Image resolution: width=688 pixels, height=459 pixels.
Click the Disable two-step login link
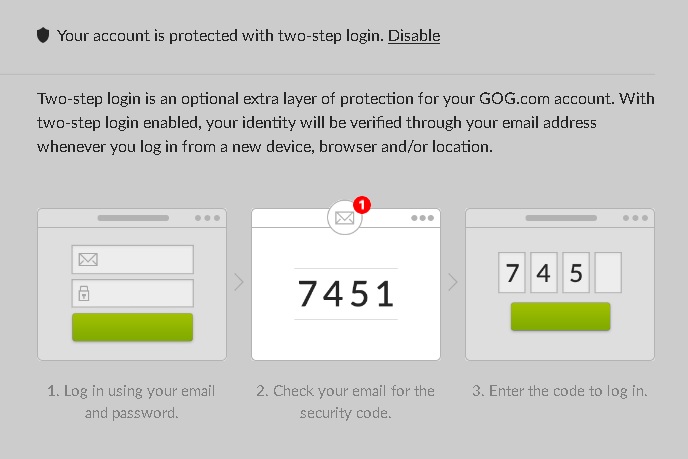pyautogui.click(x=414, y=36)
